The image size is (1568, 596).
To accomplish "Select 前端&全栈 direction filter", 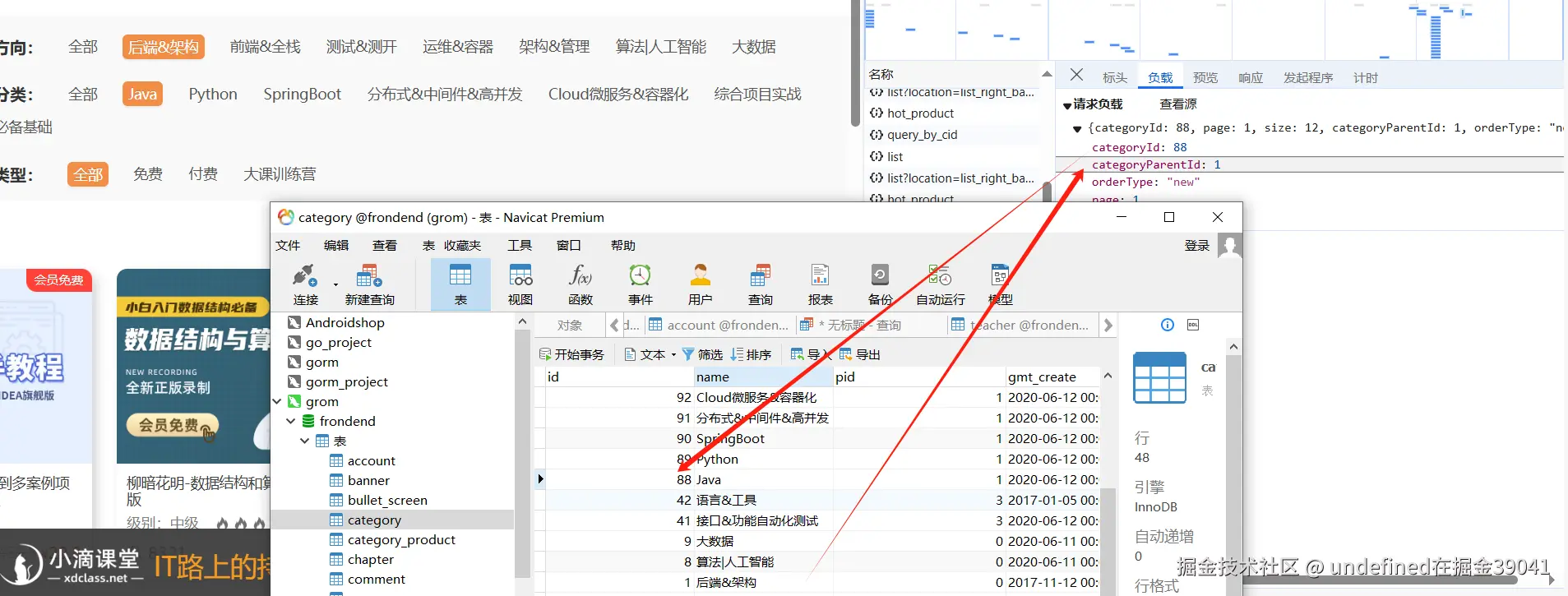I will [x=266, y=47].
